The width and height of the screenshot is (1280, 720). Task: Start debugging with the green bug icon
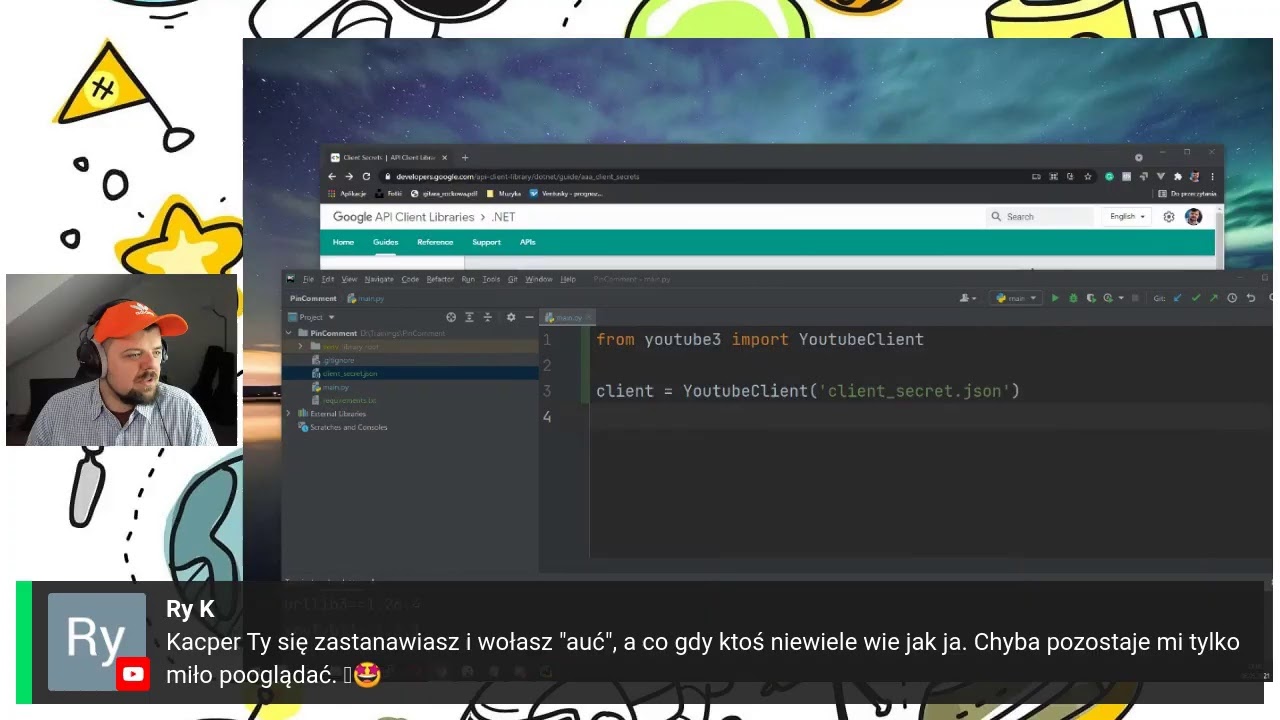pyautogui.click(x=1073, y=298)
